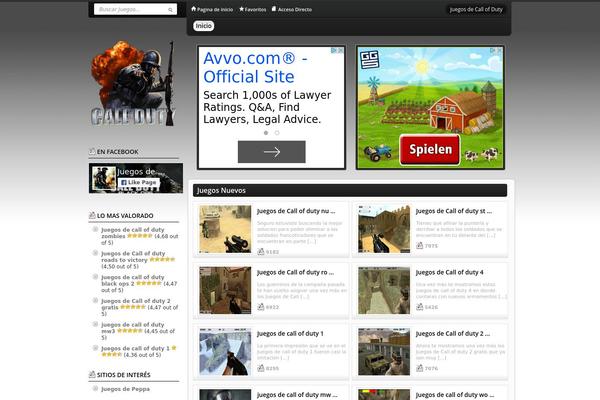Click bullet icon beside roads to victory
Viewport: 600px width, 400px height.
click(95, 253)
